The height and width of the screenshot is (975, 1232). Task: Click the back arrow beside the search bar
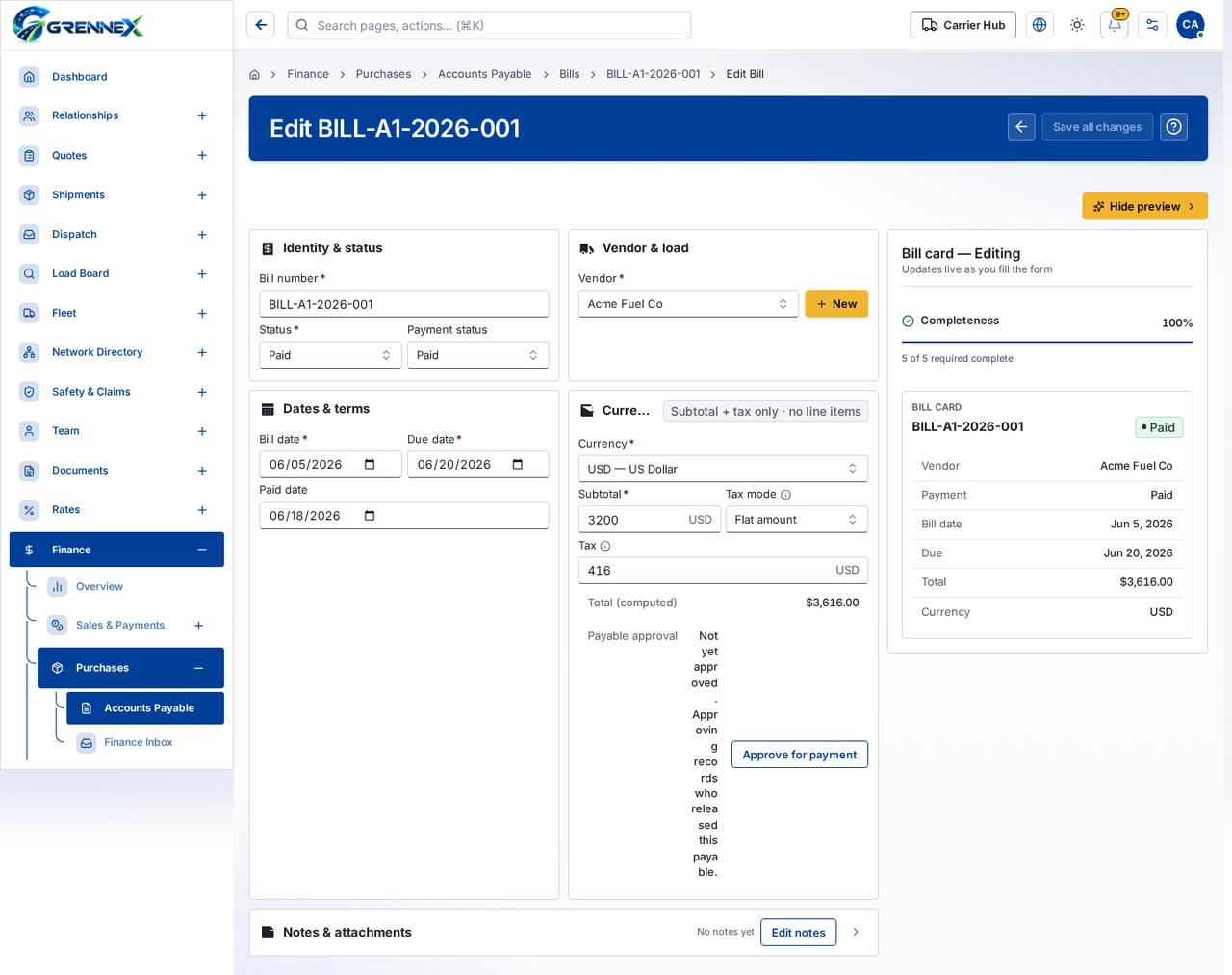[261, 25]
